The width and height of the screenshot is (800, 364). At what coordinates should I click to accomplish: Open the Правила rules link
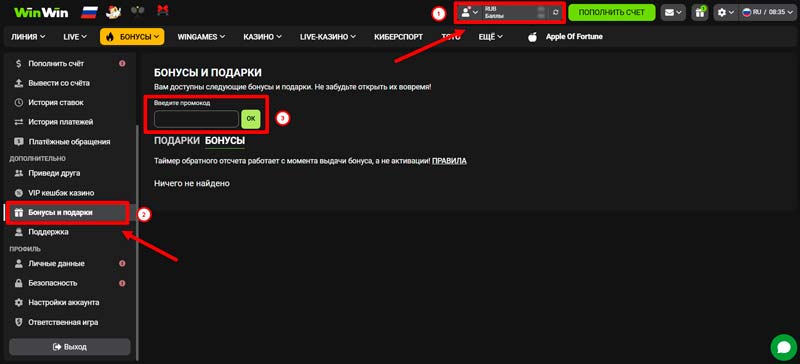[449, 161]
